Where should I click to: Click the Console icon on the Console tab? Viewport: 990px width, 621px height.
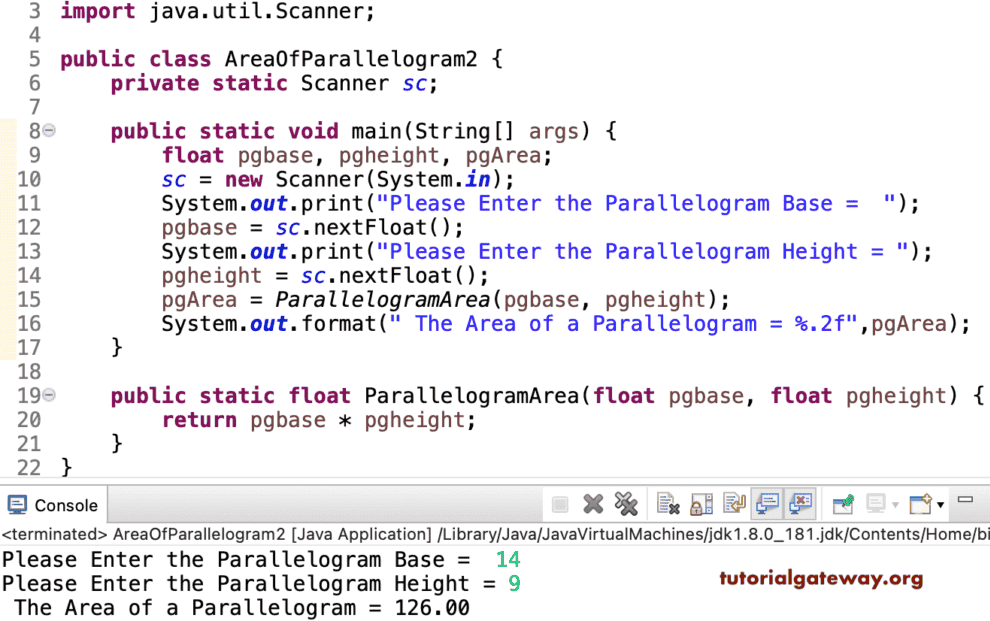click(x=19, y=505)
